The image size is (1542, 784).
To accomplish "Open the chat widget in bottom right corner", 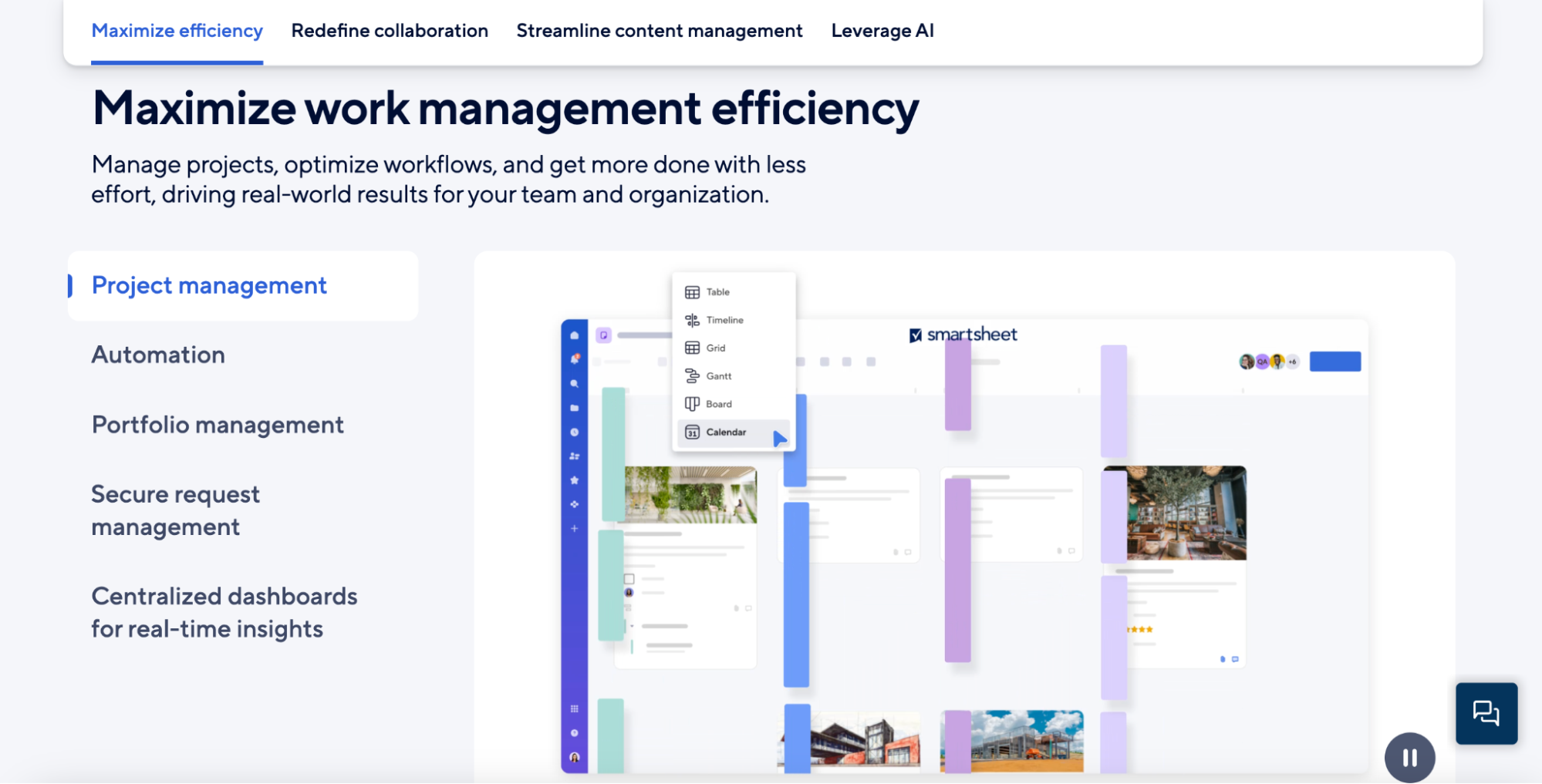I will click(1486, 713).
